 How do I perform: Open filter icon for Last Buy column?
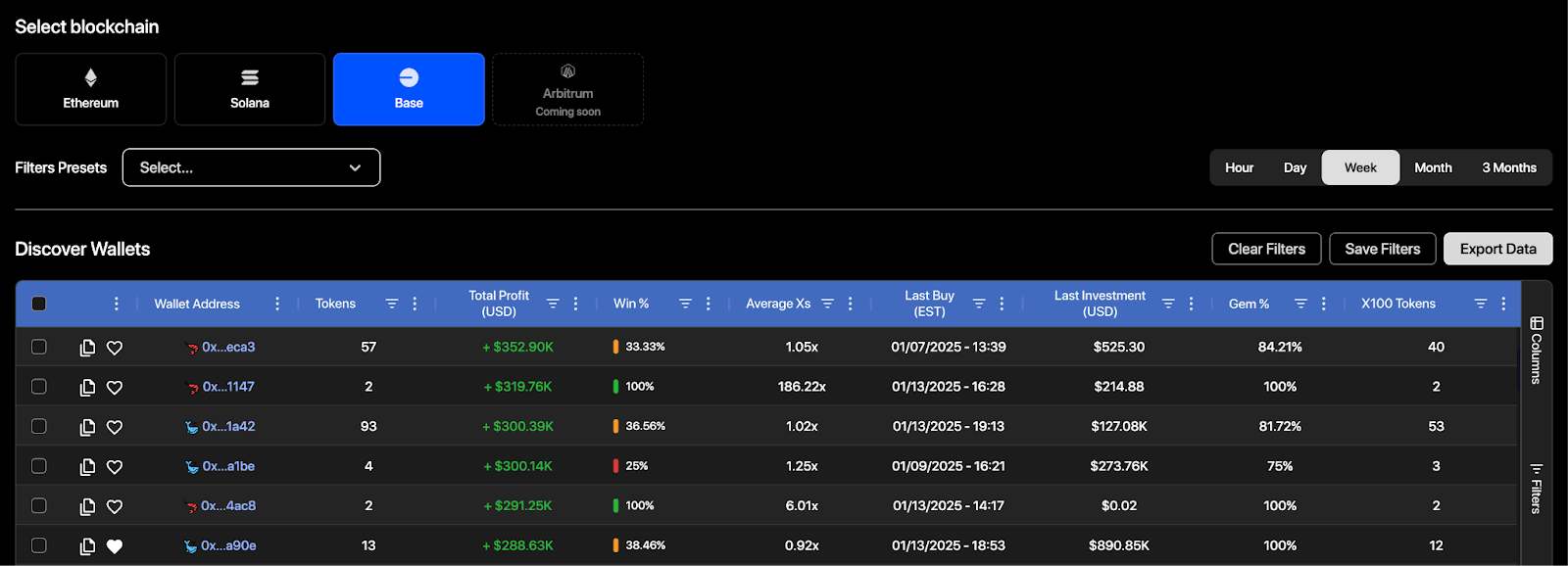tap(978, 304)
